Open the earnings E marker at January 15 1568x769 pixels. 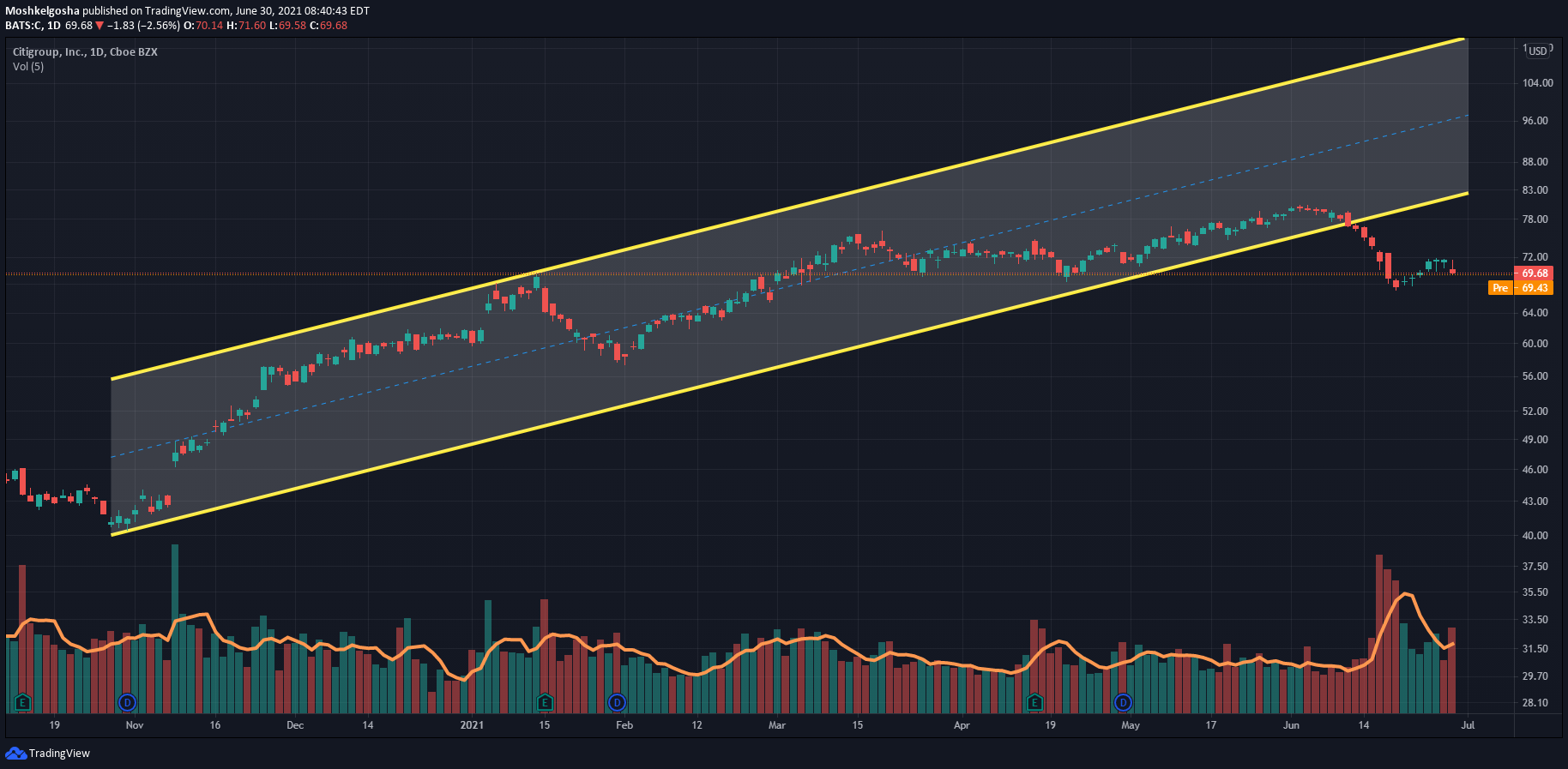click(544, 703)
